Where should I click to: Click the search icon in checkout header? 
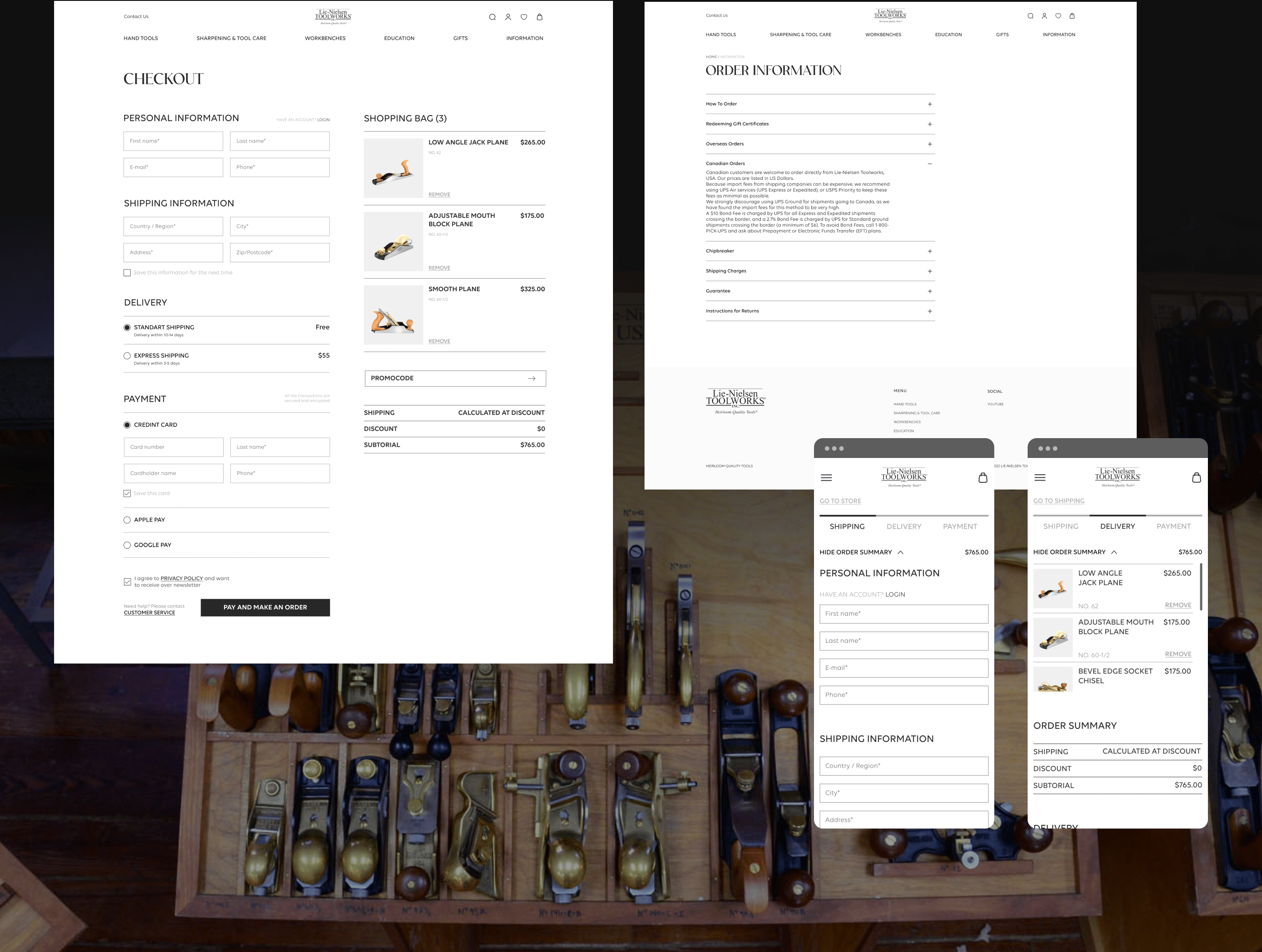click(x=492, y=17)
